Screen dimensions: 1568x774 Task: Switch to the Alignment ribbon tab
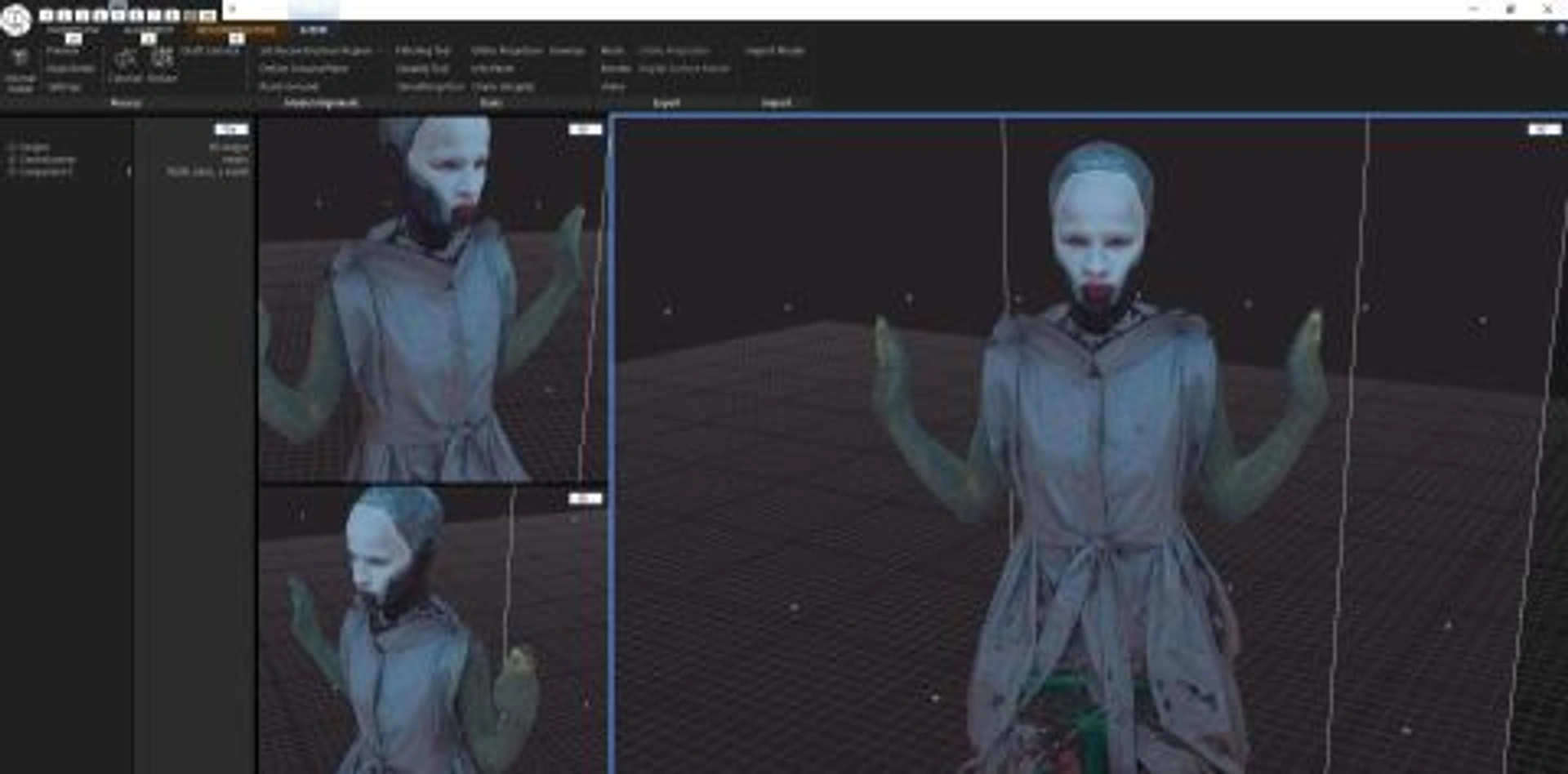pyautogui.click(x=148, y=30)
